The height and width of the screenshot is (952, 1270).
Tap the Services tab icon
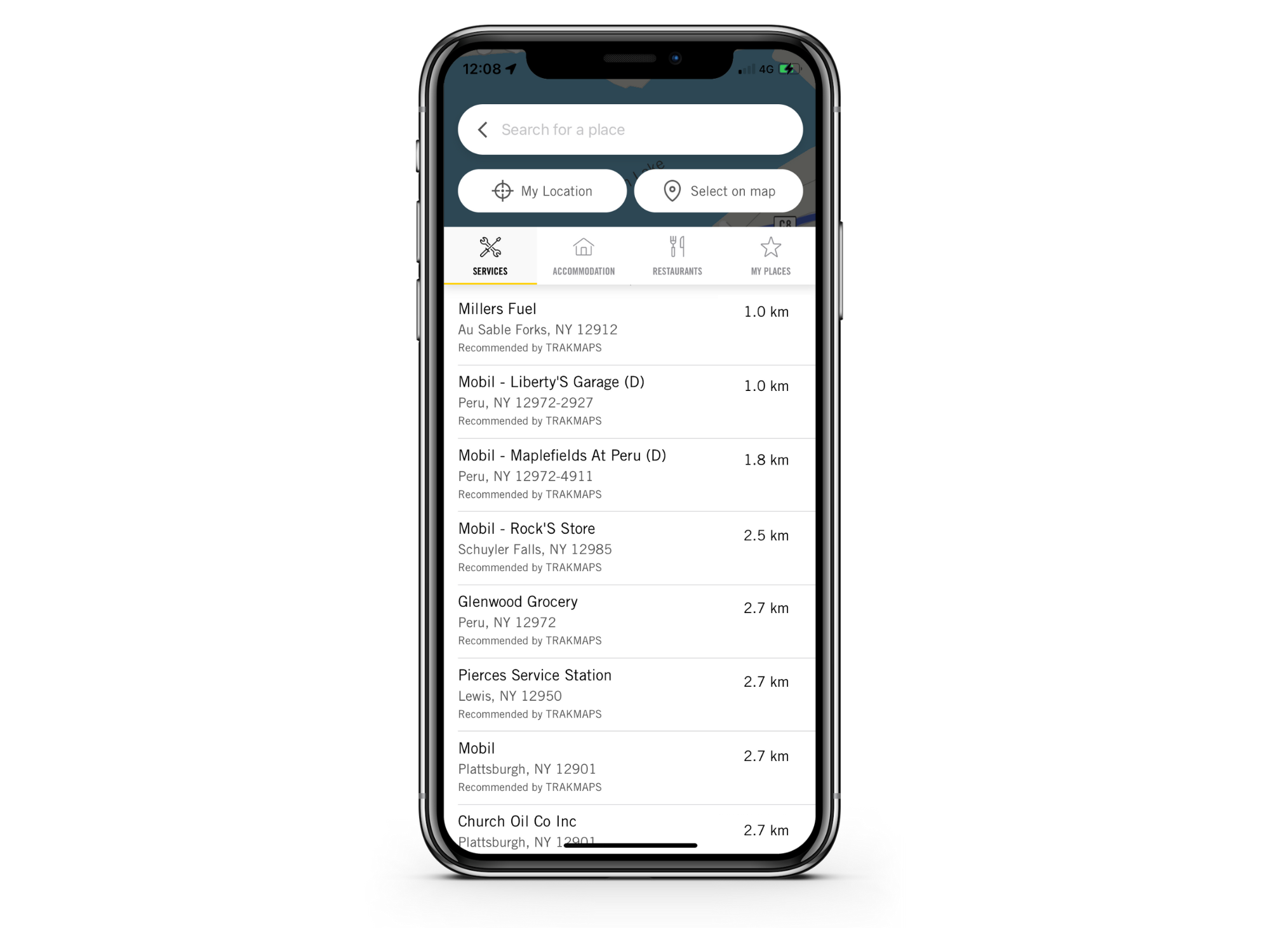[x=490, y=252]
